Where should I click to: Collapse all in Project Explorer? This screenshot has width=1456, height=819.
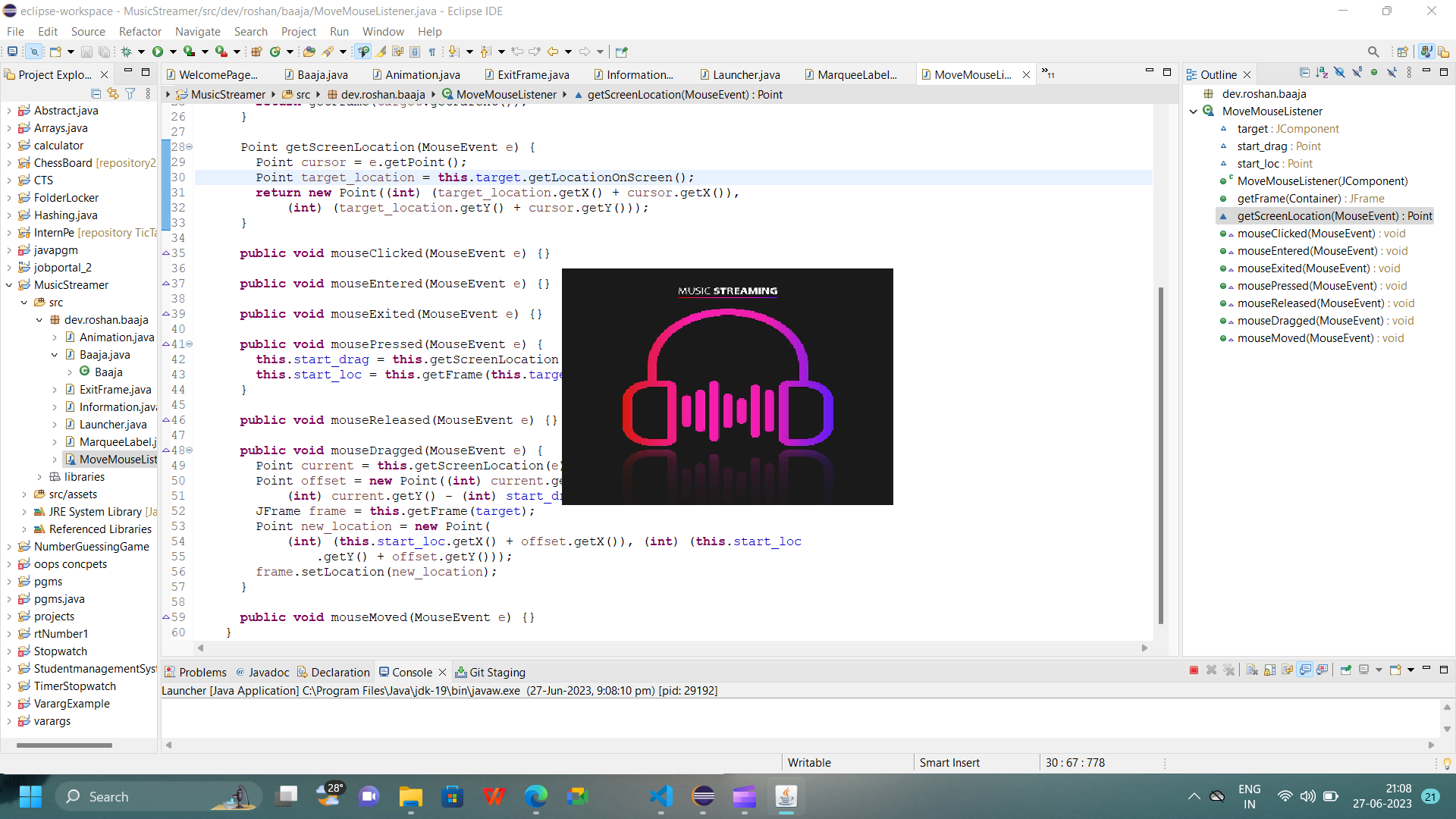pyautogui.click(x=96, y=93)
